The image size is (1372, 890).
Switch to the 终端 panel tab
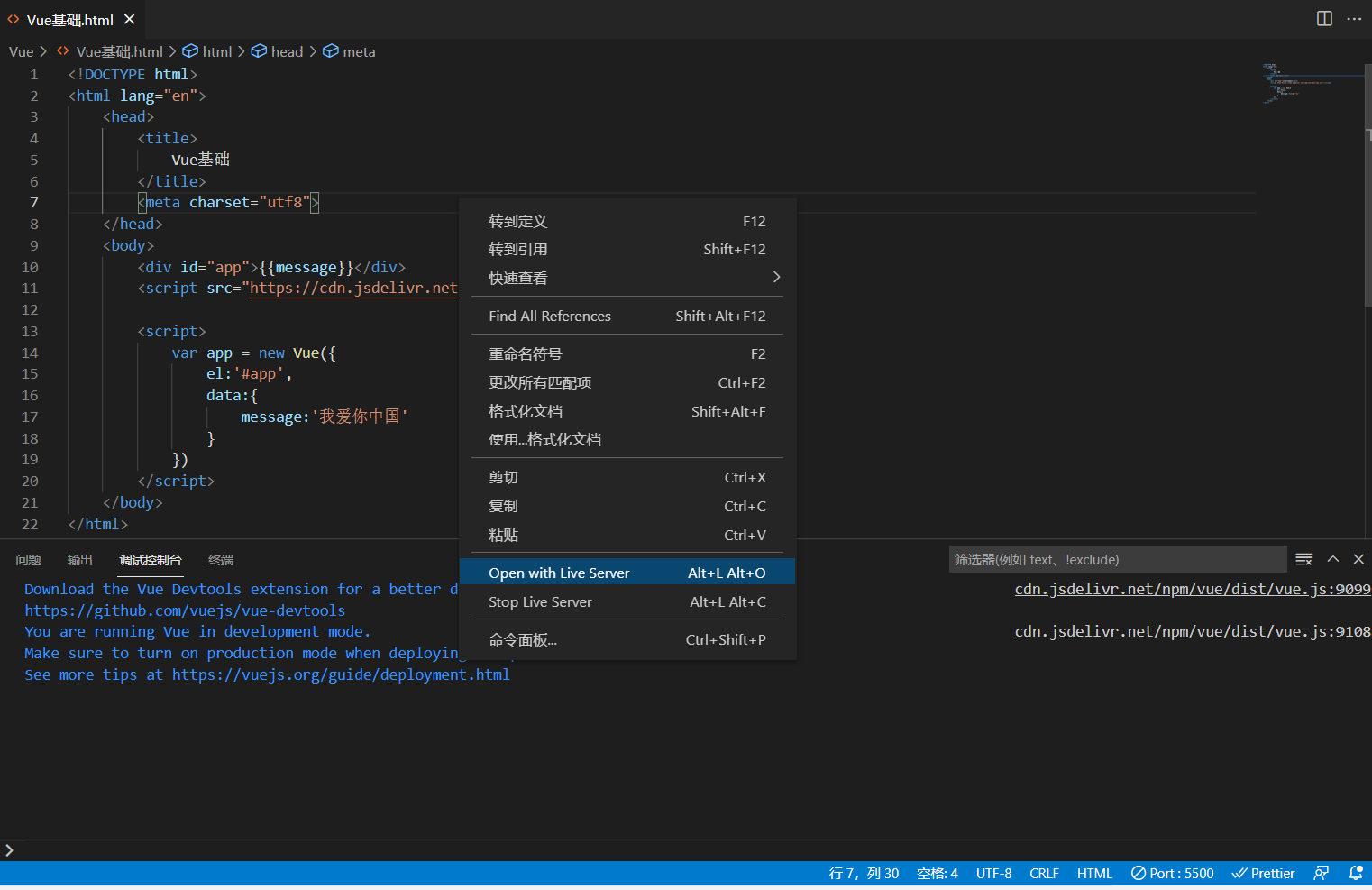pyautogui.click(x=220, y=560)
